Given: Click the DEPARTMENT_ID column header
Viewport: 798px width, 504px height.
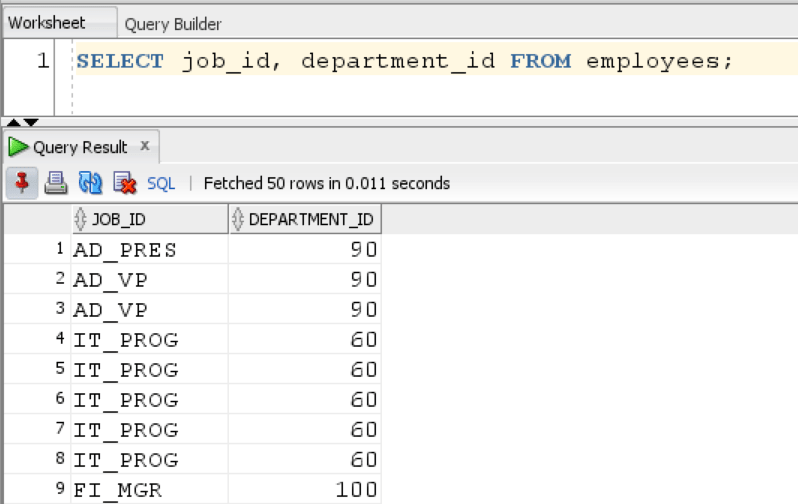Looking at the screenshot, I should tap(311, 220).
